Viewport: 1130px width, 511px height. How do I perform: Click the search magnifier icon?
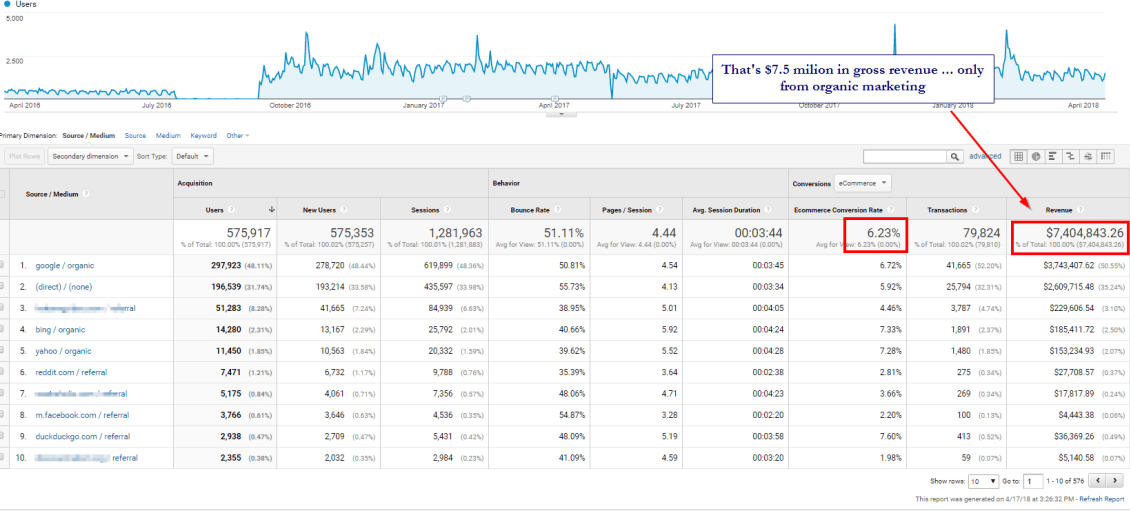point(955,156)
